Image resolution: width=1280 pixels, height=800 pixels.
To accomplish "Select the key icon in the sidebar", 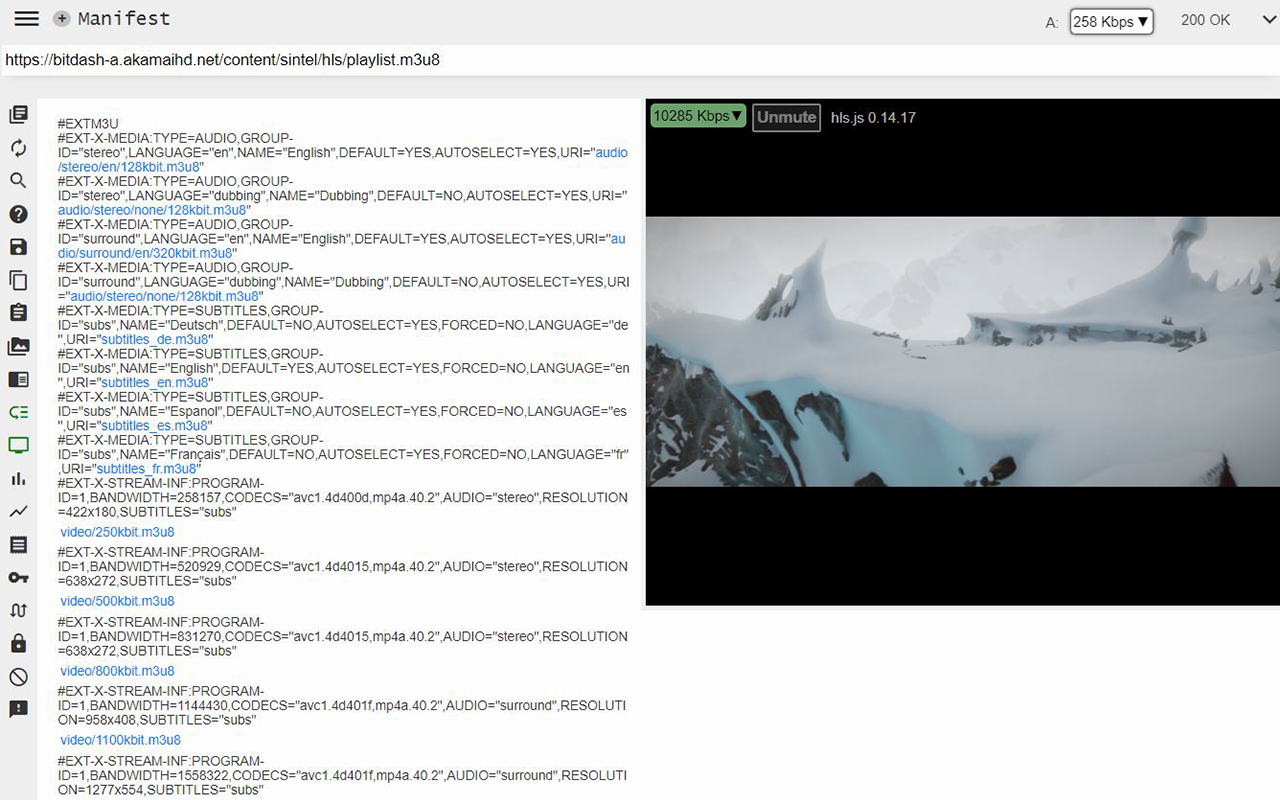I will 18,577.
